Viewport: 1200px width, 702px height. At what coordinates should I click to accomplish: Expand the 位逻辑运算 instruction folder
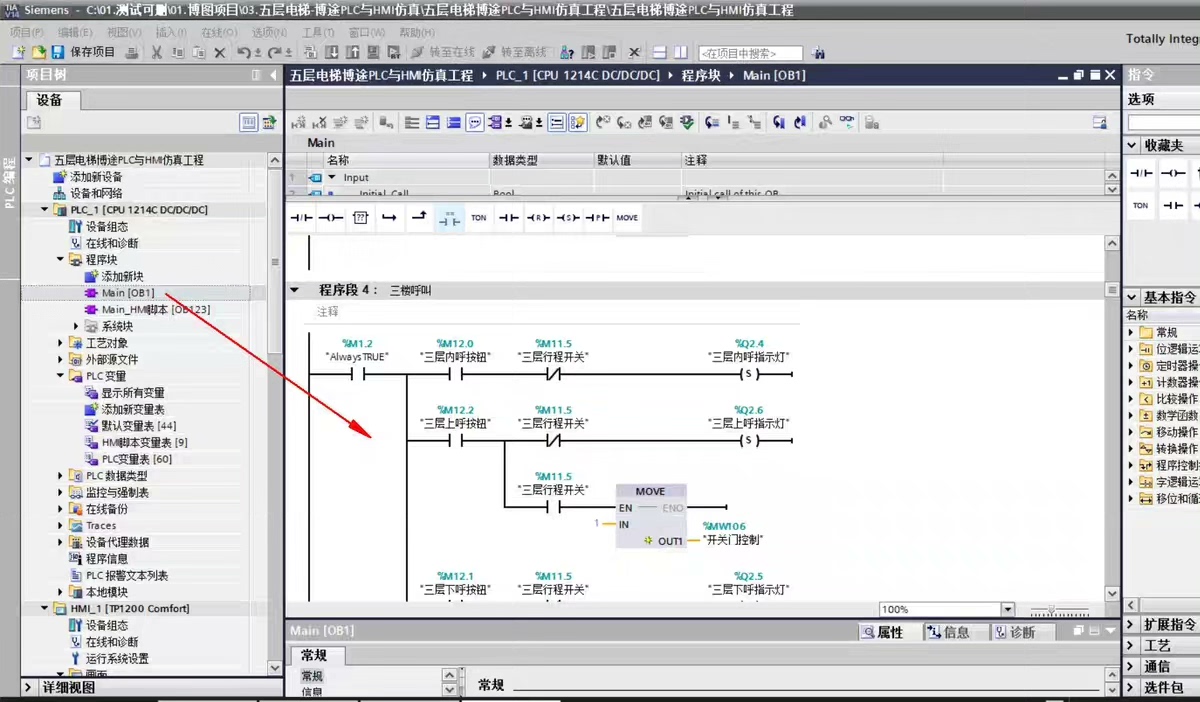pos(1133,349)
